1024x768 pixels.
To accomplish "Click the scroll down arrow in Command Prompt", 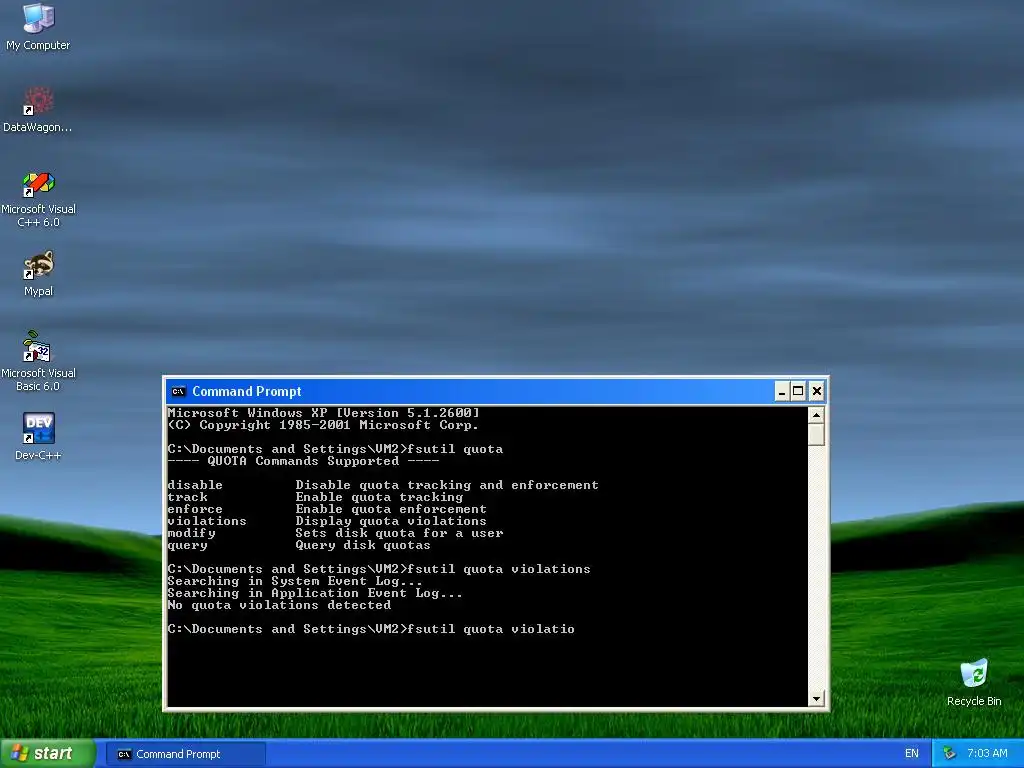I will pyautogui.click(x=816, y=699).
